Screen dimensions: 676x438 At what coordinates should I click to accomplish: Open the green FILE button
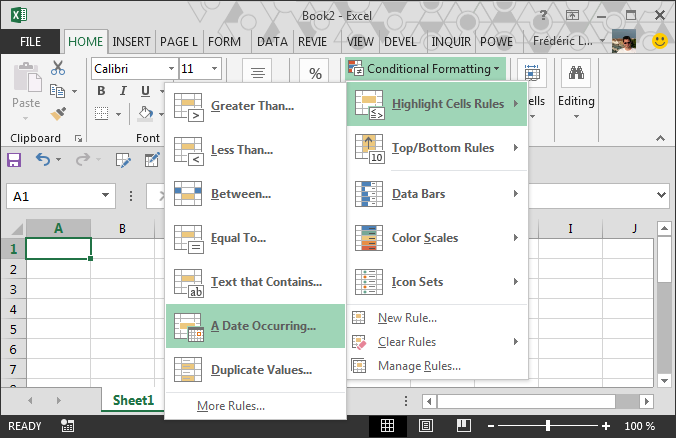[30, 42]
